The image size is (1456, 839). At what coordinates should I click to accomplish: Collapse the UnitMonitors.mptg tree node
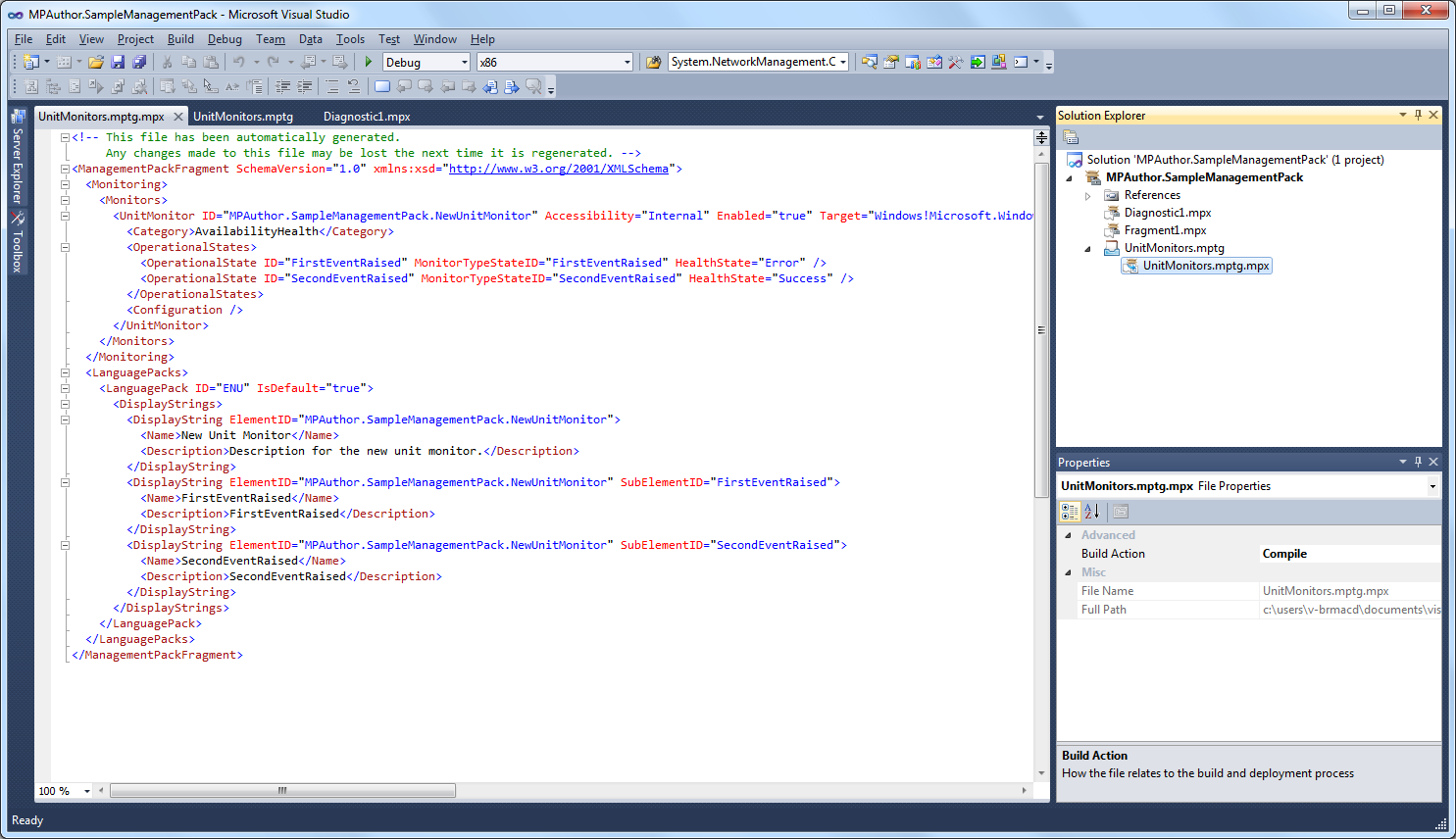1087,249
